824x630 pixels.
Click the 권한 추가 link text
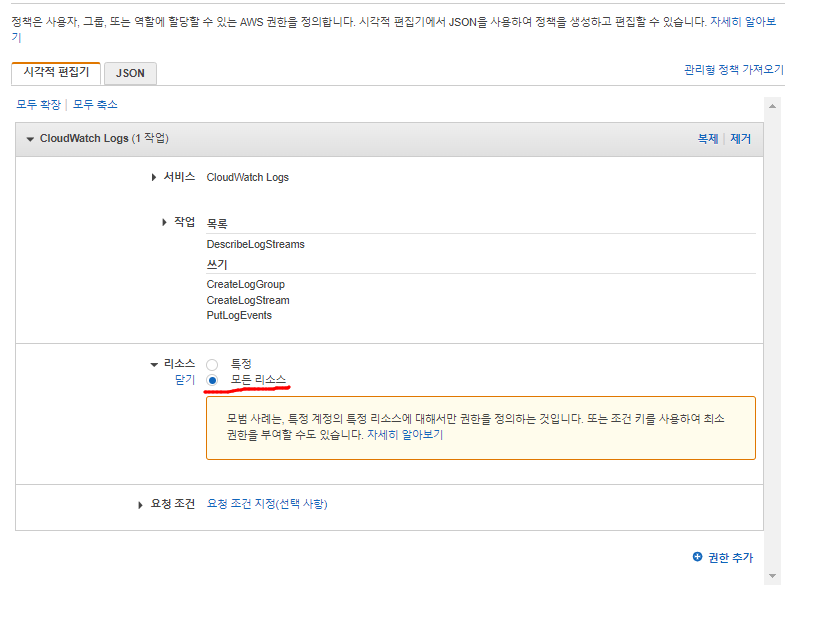point(730,558)
